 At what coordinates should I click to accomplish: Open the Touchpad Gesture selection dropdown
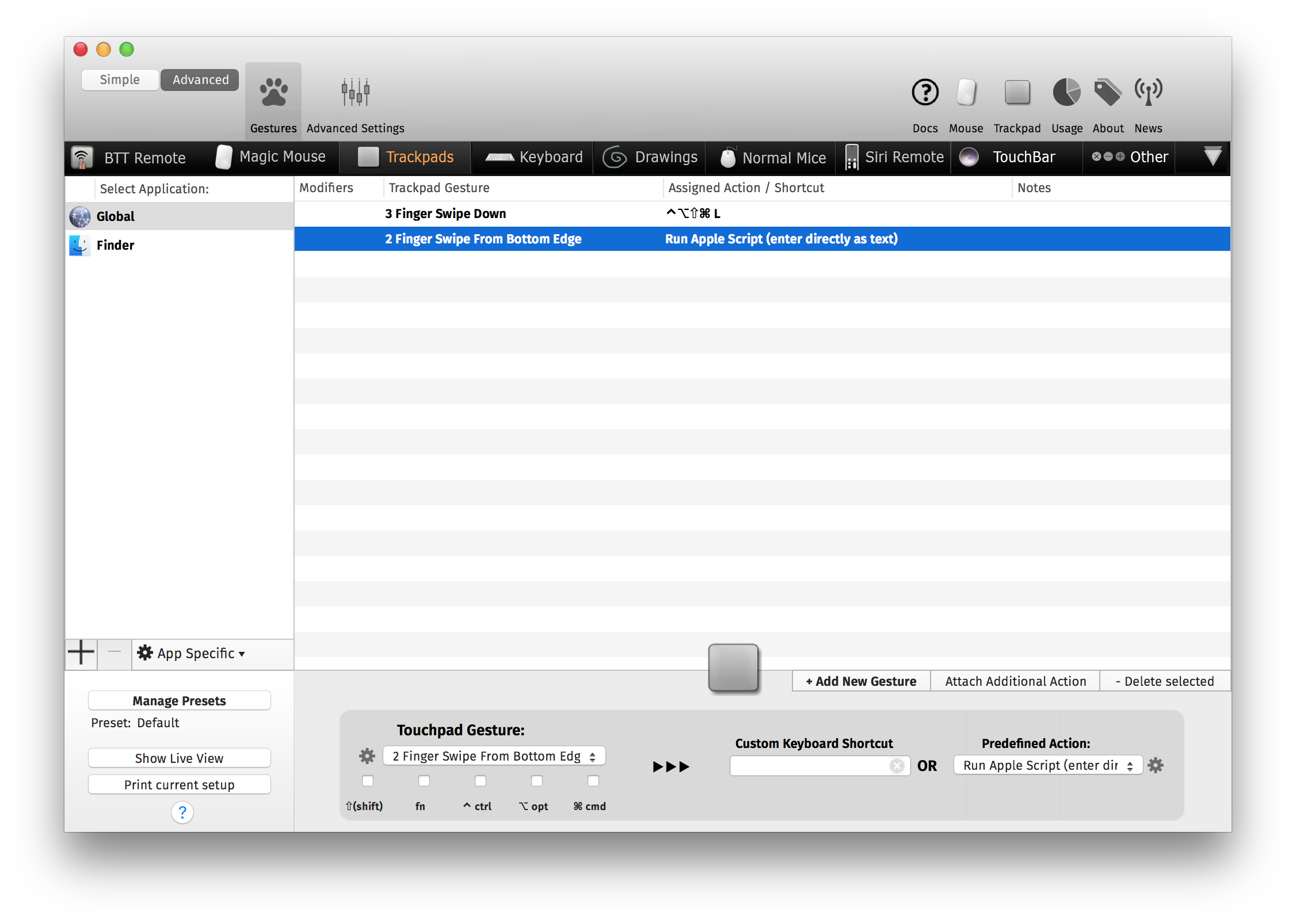[494, 756]
